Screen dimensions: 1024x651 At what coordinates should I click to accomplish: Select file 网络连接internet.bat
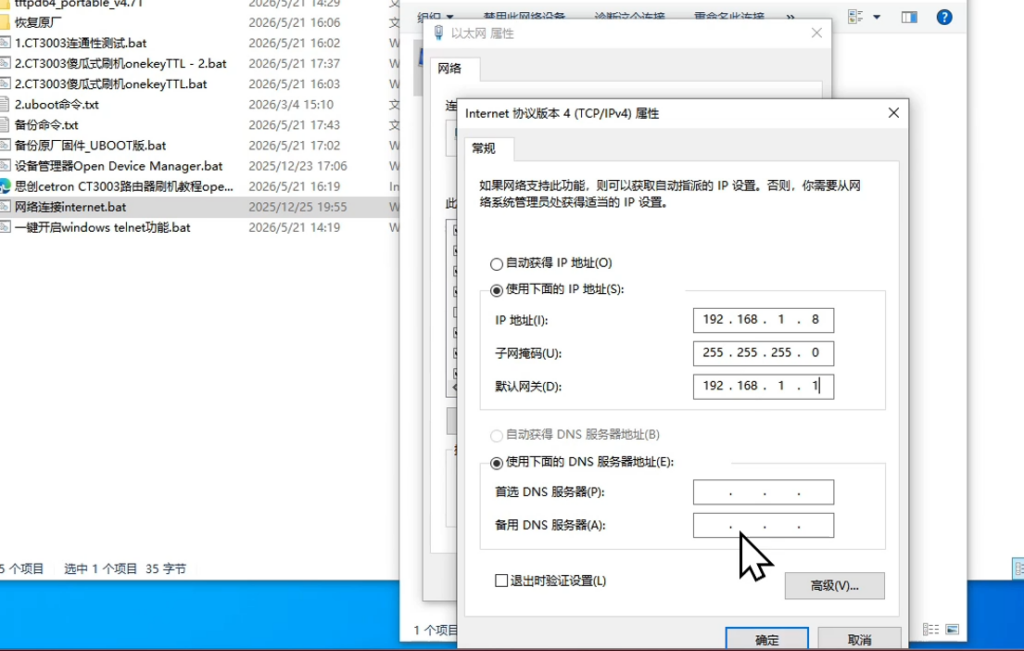click(x=71, y=207)
